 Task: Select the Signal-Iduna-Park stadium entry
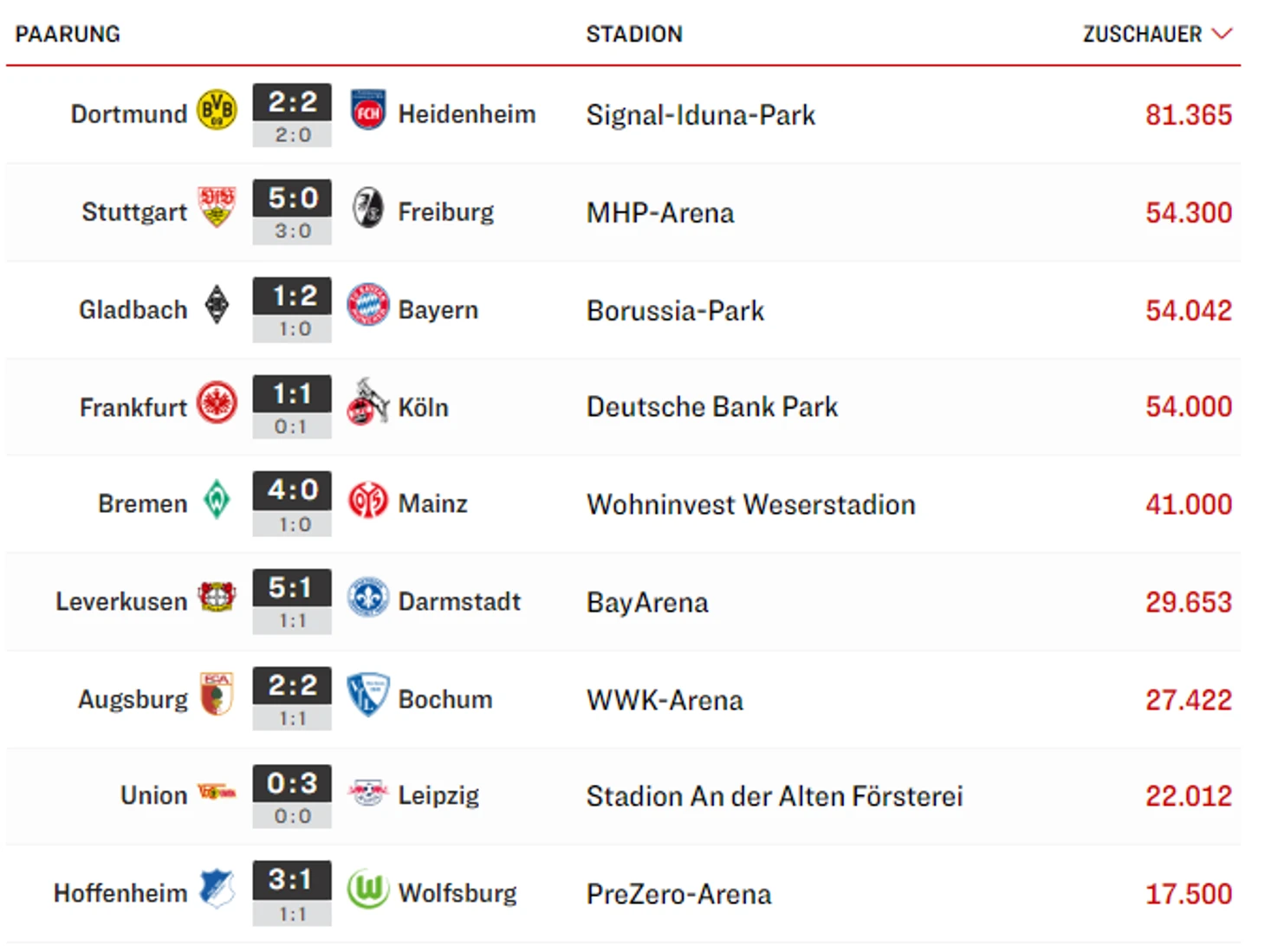coord(701,114)
